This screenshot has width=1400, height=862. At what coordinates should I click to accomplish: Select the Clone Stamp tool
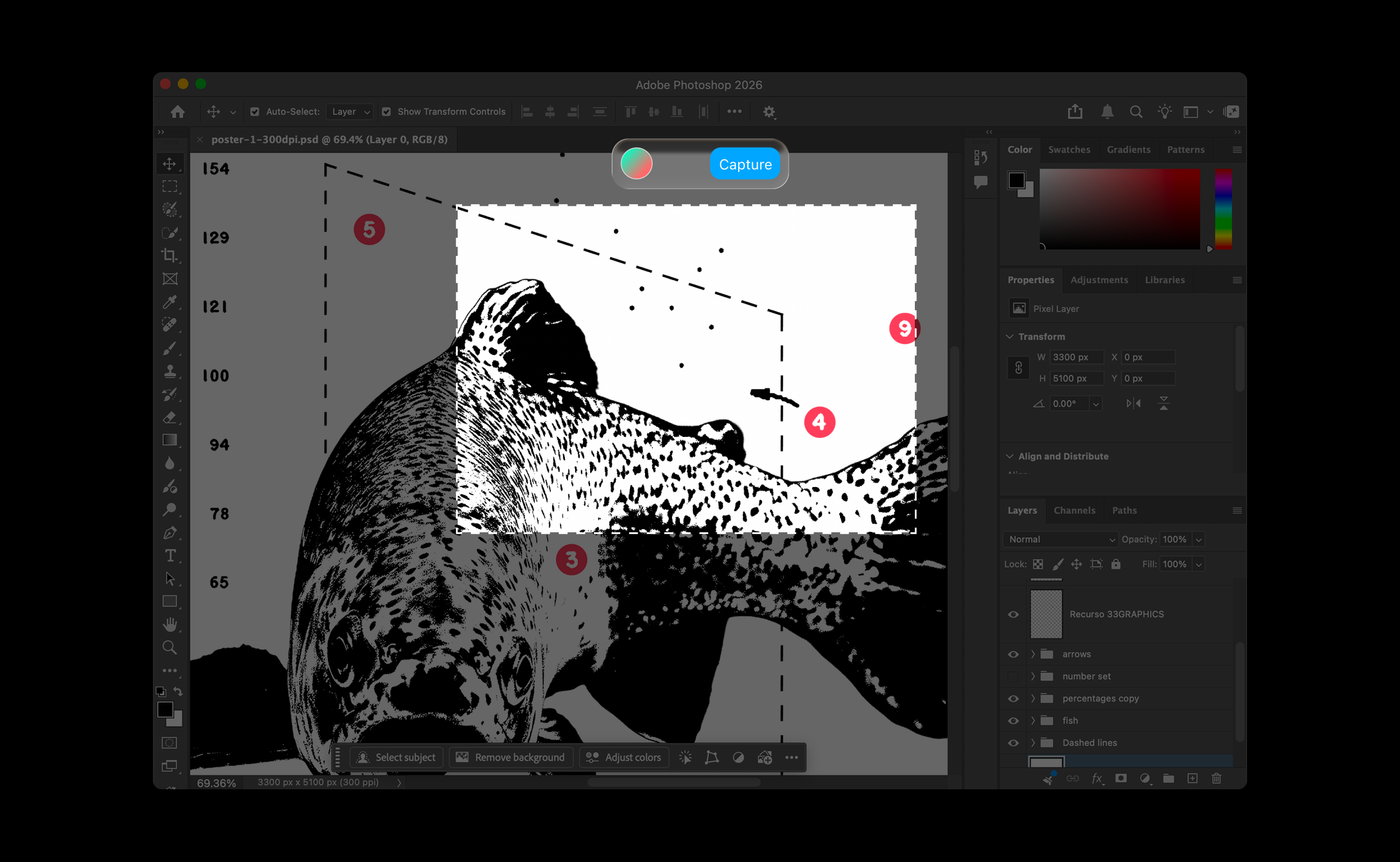pos(169,371)
